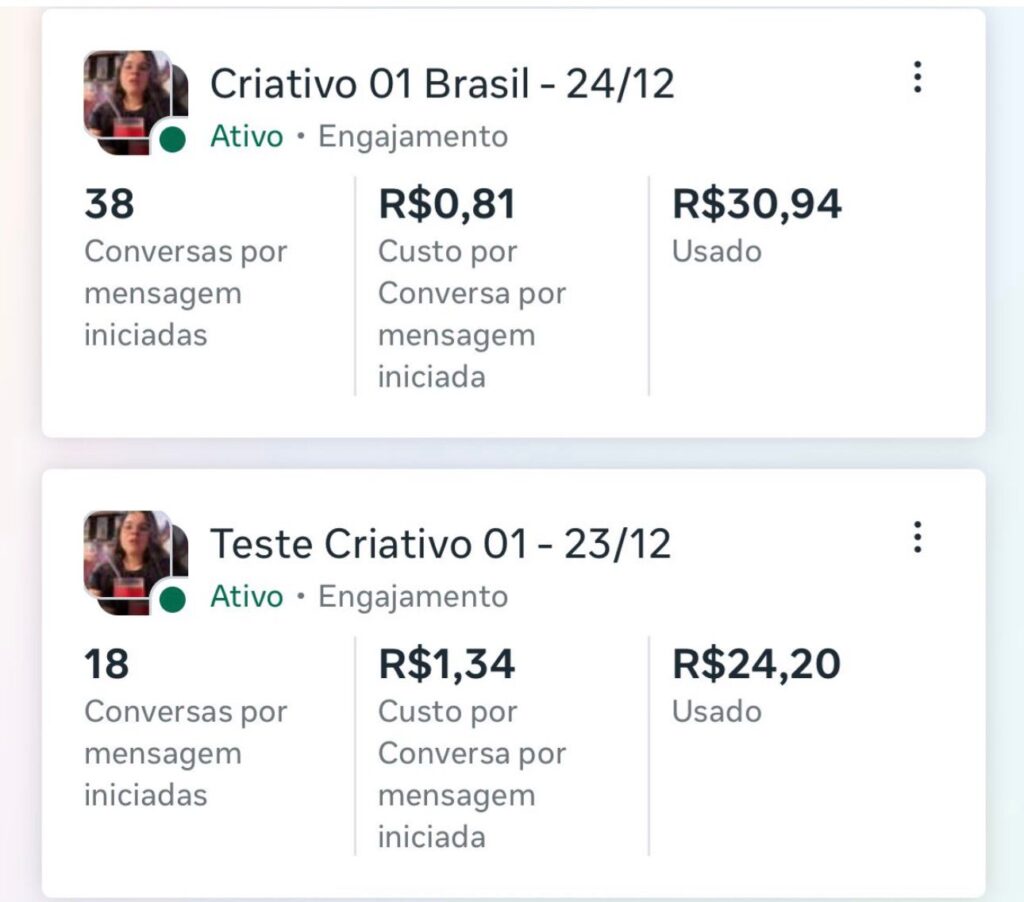Click the Ativo status on Teste Criativo 01

246,597
